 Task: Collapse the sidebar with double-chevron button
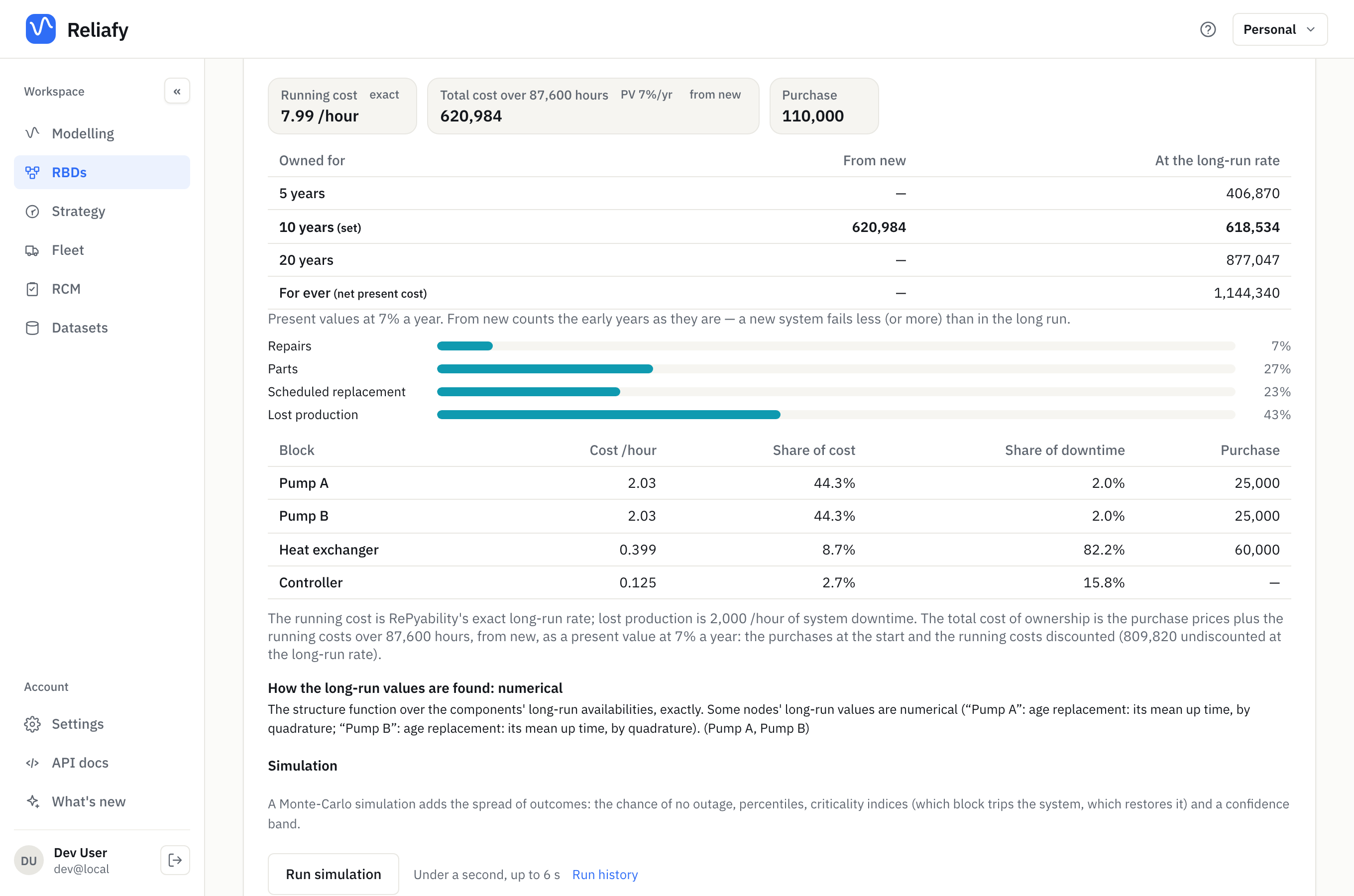tap(177, 91)
